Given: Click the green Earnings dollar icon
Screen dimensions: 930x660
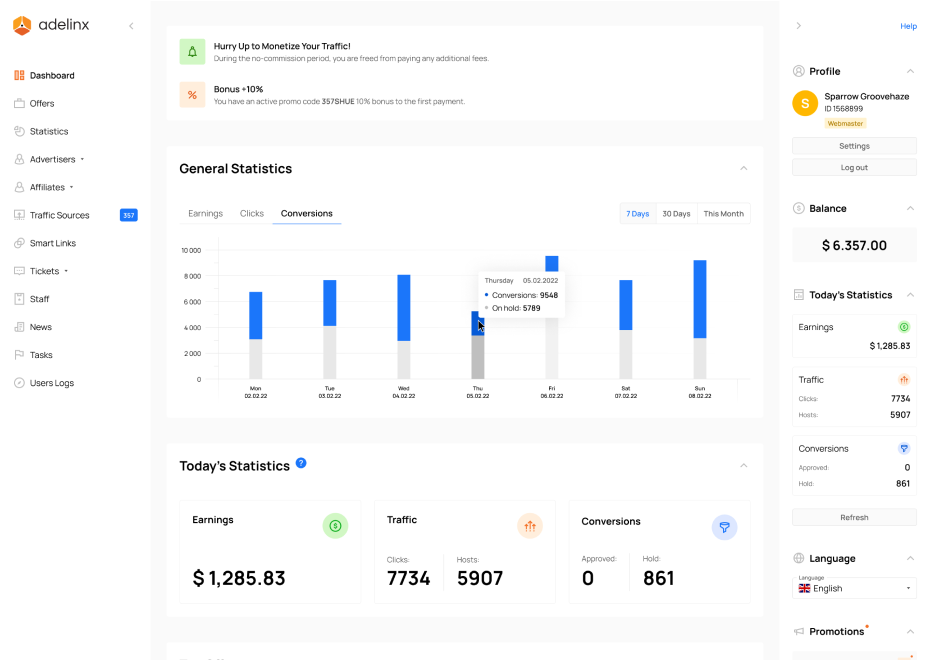Looking at the screenshot, I should [335, 525].
